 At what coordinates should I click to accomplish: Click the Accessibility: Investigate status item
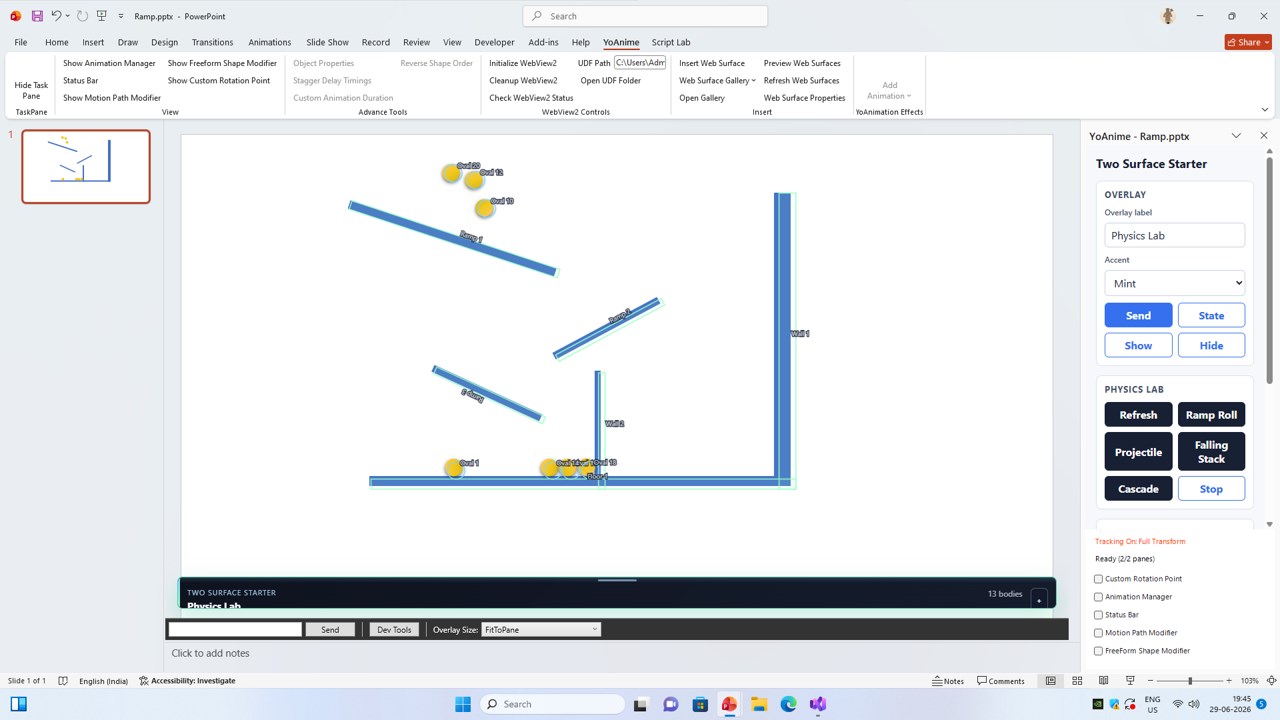pyautogui.click(x=187, y=681)
